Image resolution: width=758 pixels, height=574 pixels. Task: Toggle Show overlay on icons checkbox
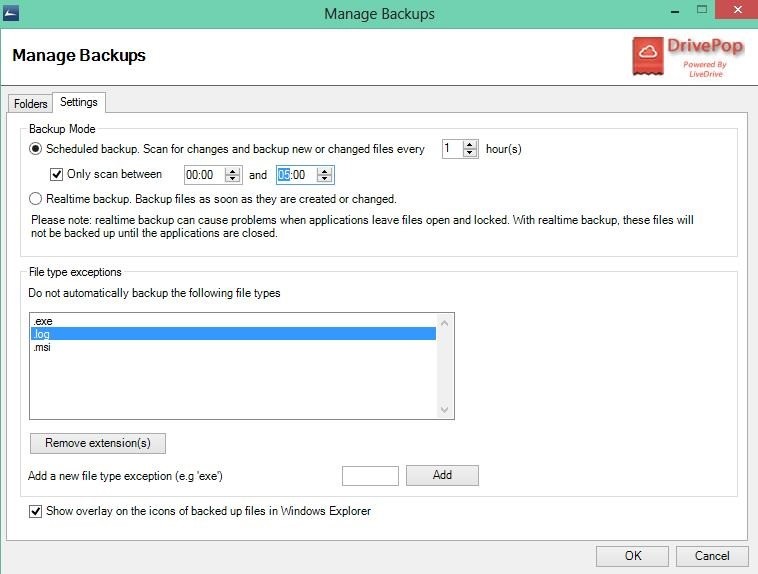[x=35, y=511]
